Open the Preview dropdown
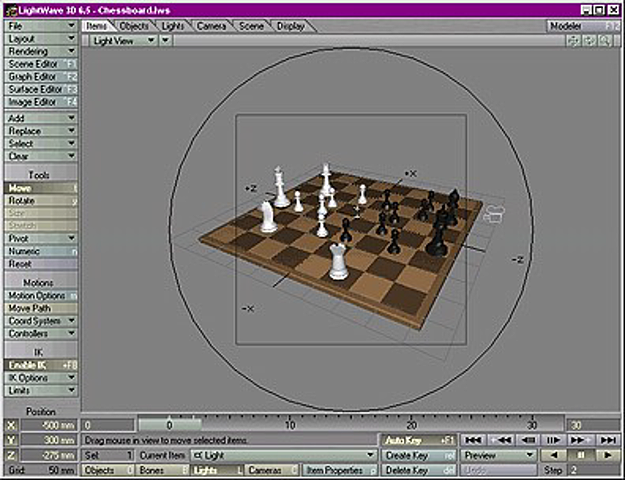 (498, 455)
